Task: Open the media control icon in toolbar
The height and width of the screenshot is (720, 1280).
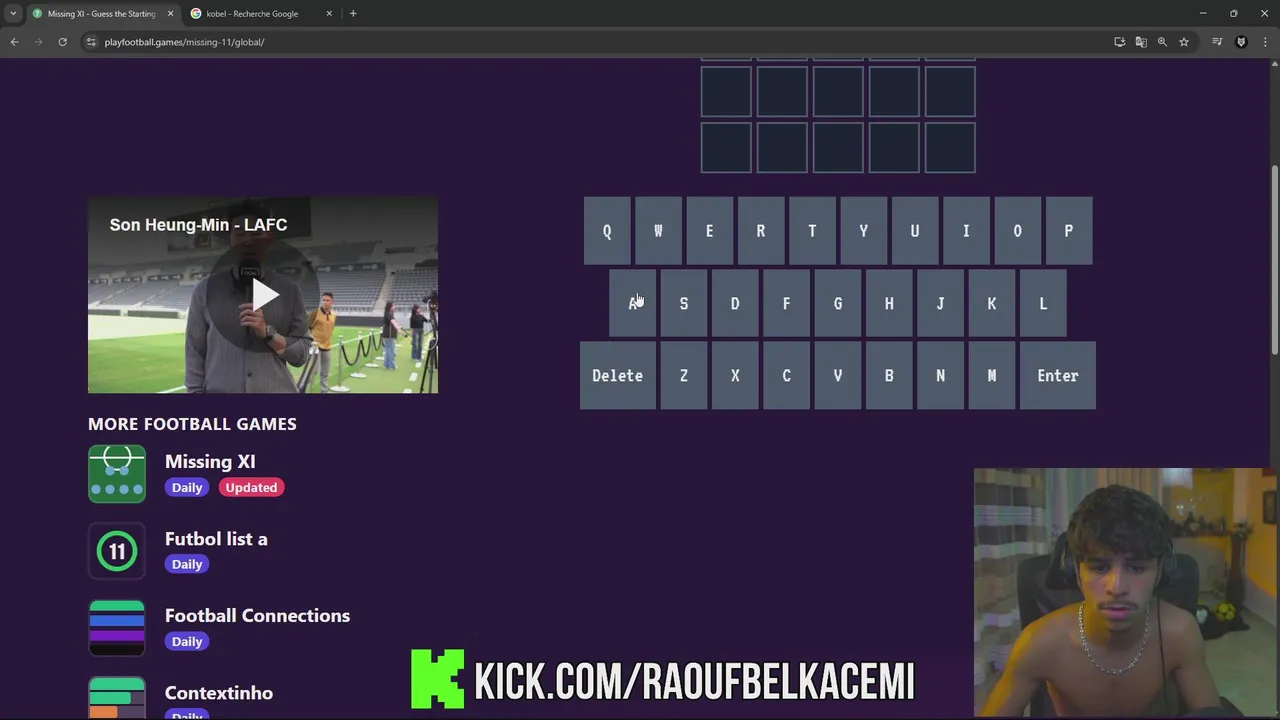Action: [1217, 42]
